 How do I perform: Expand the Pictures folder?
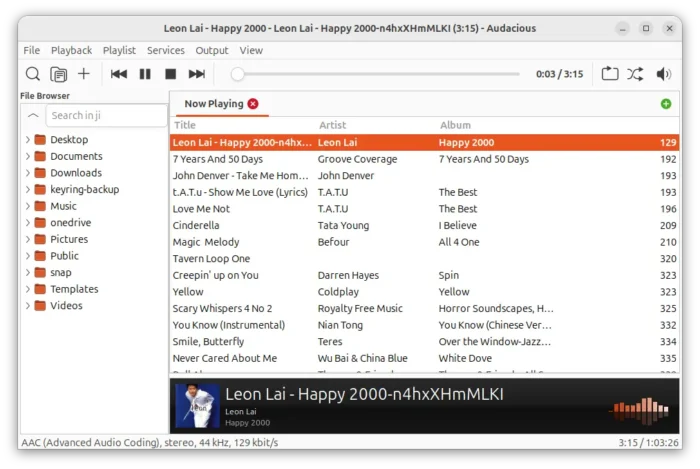click(28, 239)
